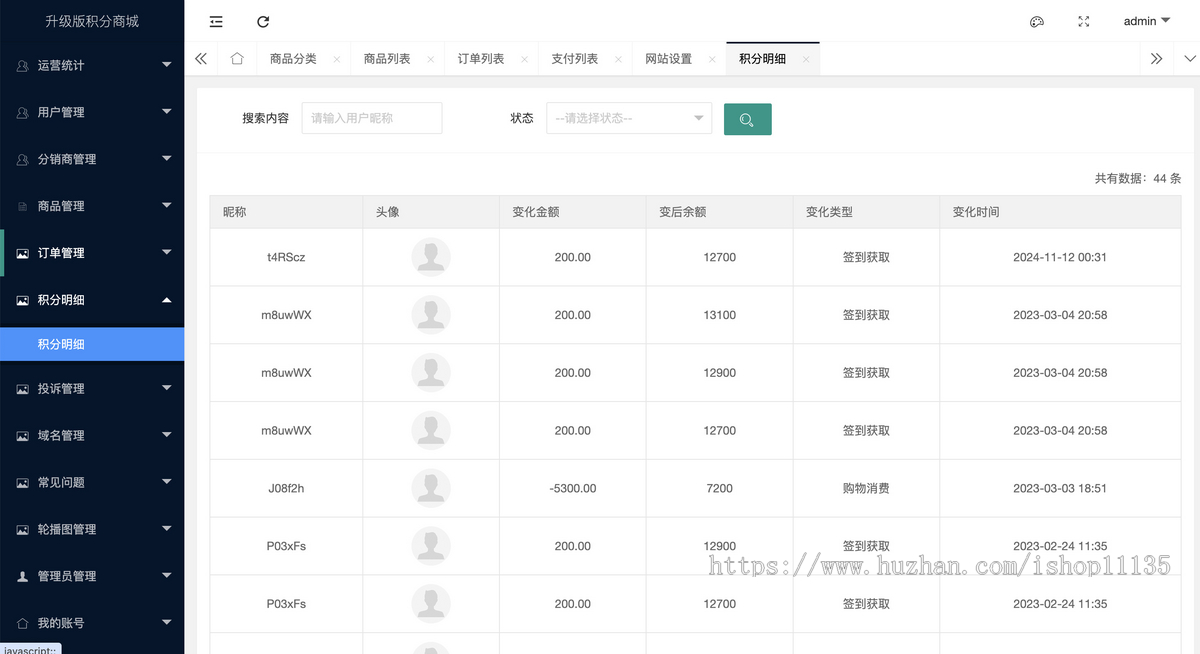The height and width of the screenshot is (654, 1200).
Task: Click the icon beside 轮播图管理
Action: [x=23, y=530]
